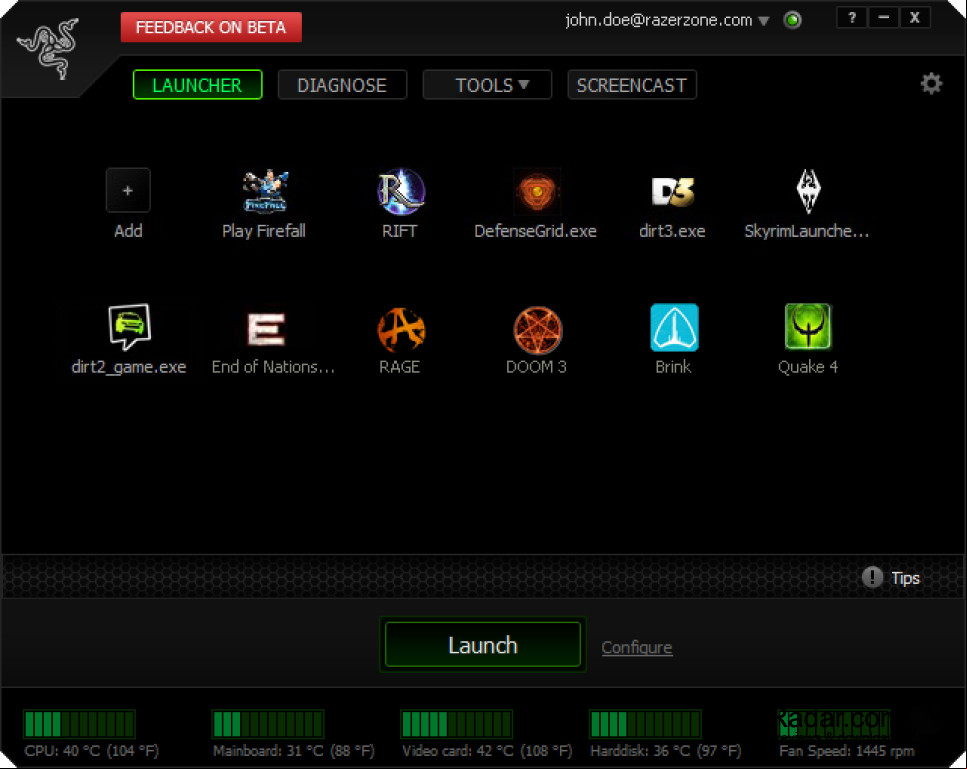Select the RAGE game icon
The width and height of the screenshot is (967, 769).
point(401,330)
